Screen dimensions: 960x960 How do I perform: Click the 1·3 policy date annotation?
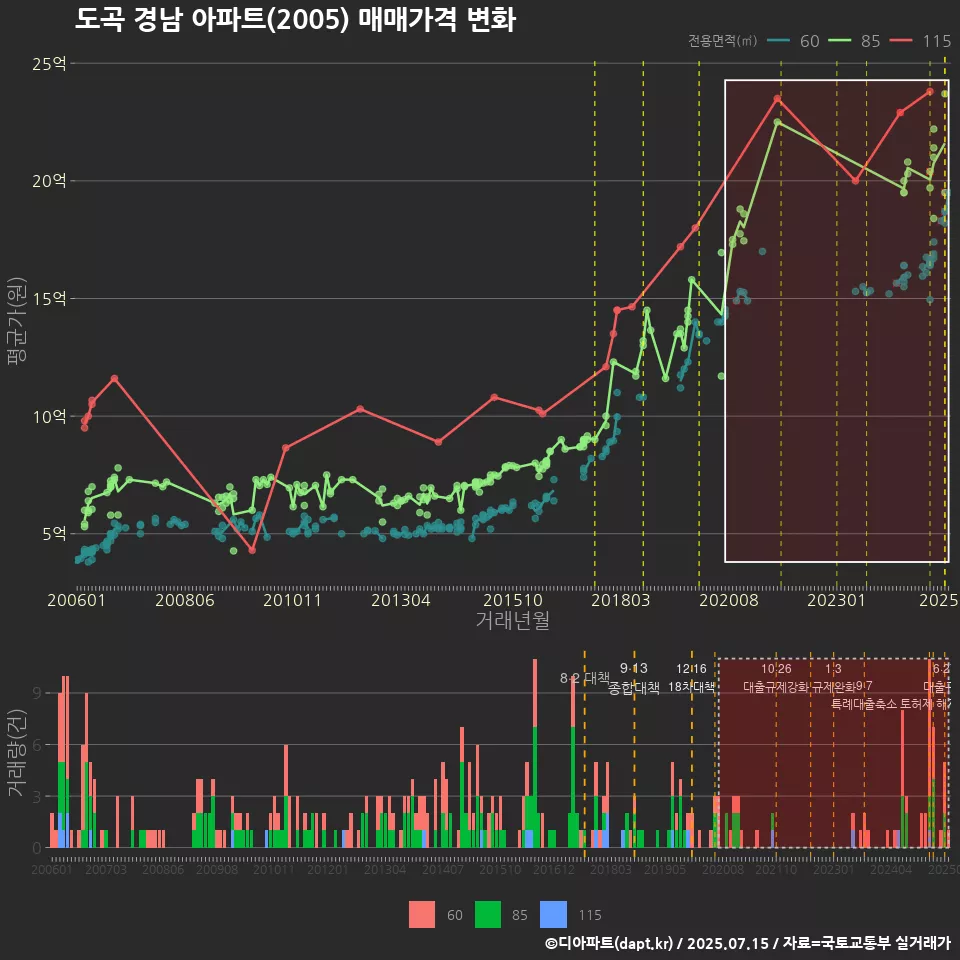(x=833, y=669)
